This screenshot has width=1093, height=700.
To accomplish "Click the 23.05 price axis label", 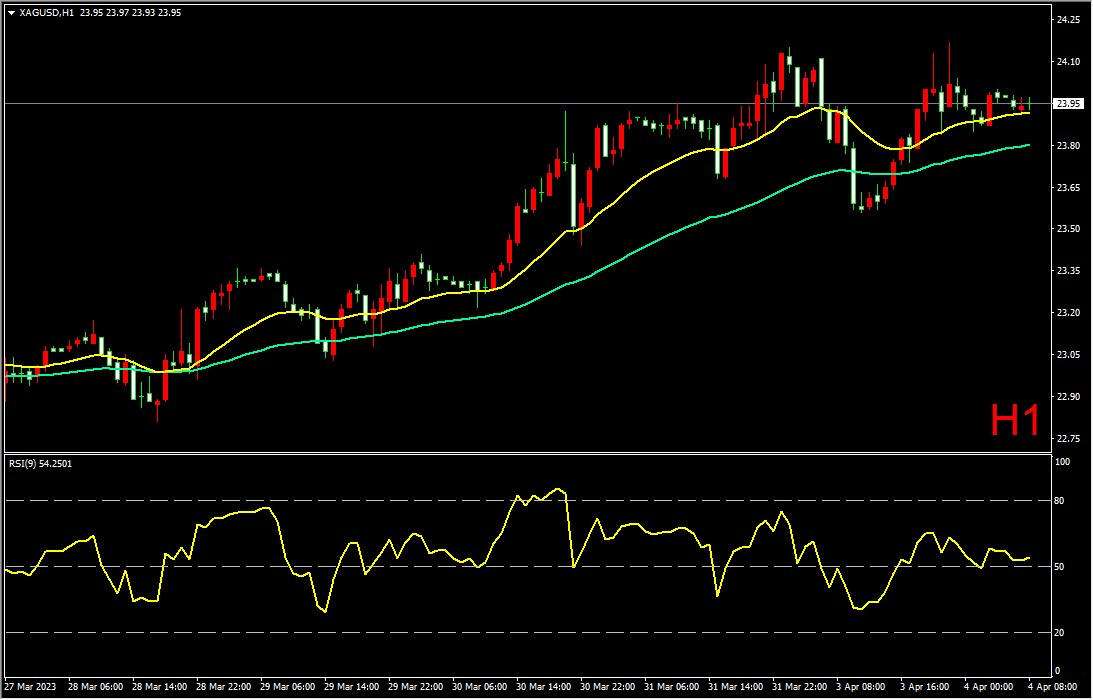I will pos(1068,354).
